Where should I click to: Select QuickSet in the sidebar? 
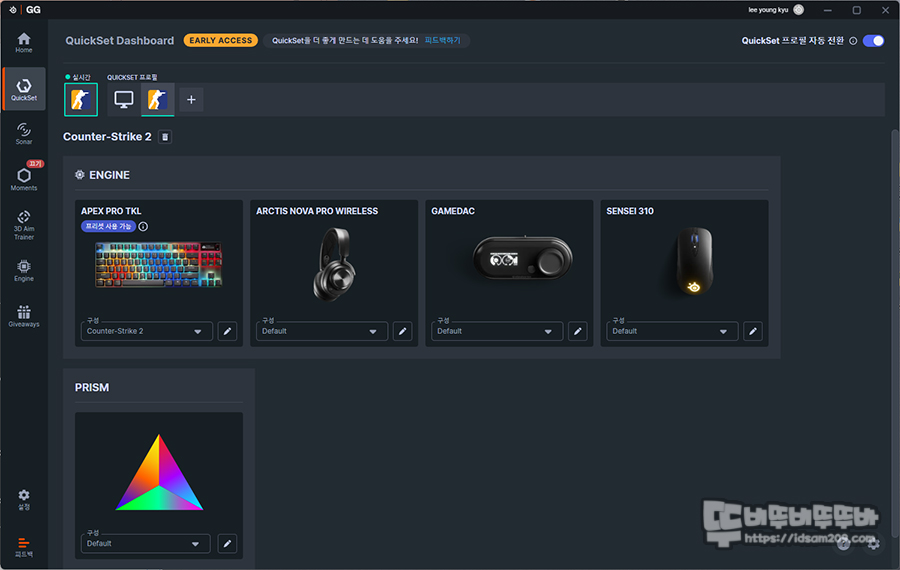pyautogui.click(x=24, y=89)
